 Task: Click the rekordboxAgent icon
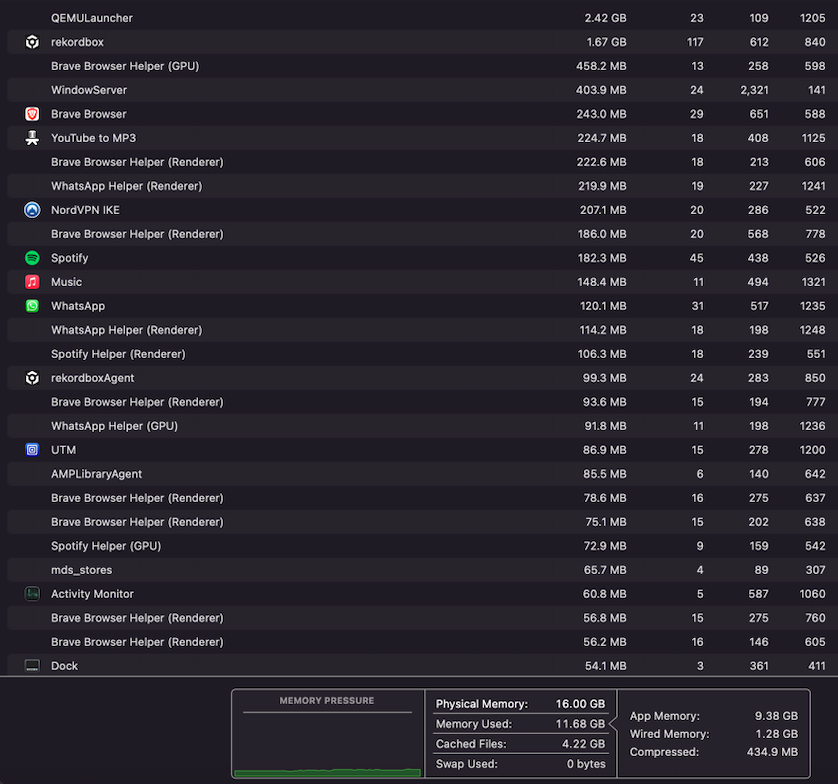(x=32, y=378)
